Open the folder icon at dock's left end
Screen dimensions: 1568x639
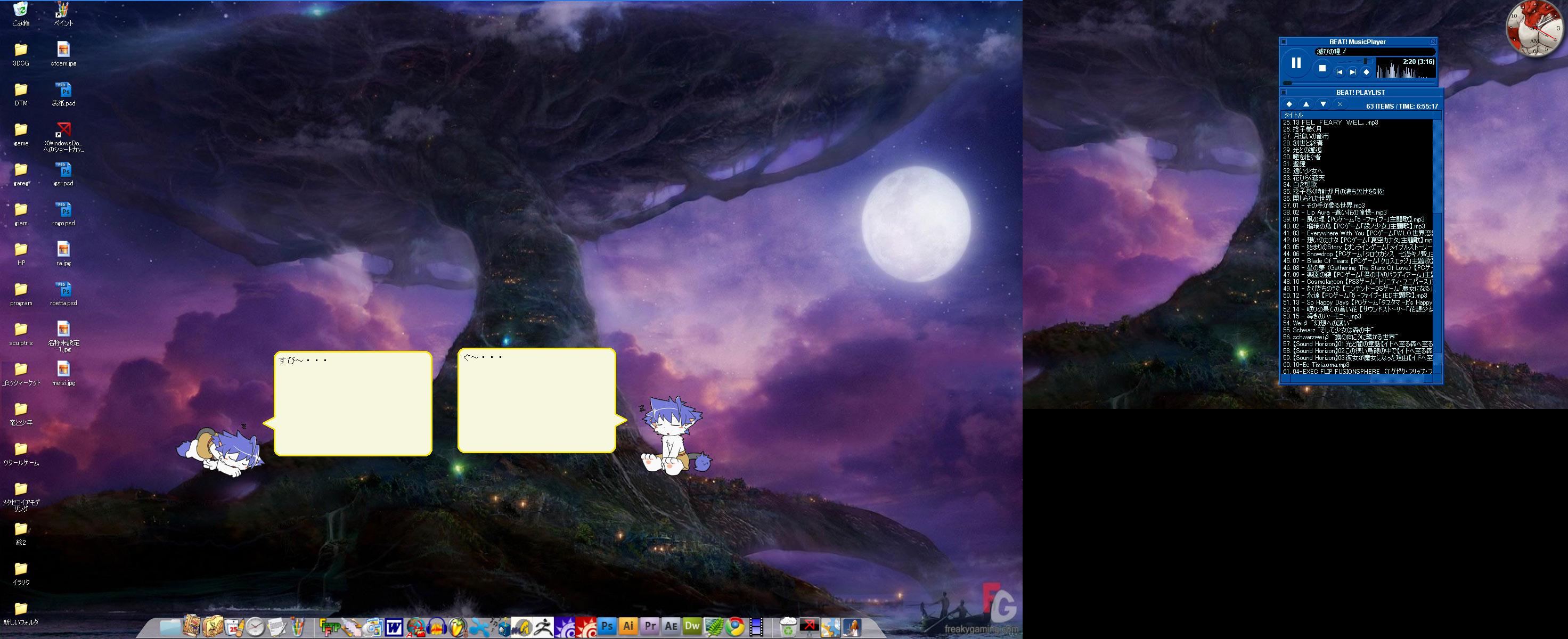(x=170, y=627)
